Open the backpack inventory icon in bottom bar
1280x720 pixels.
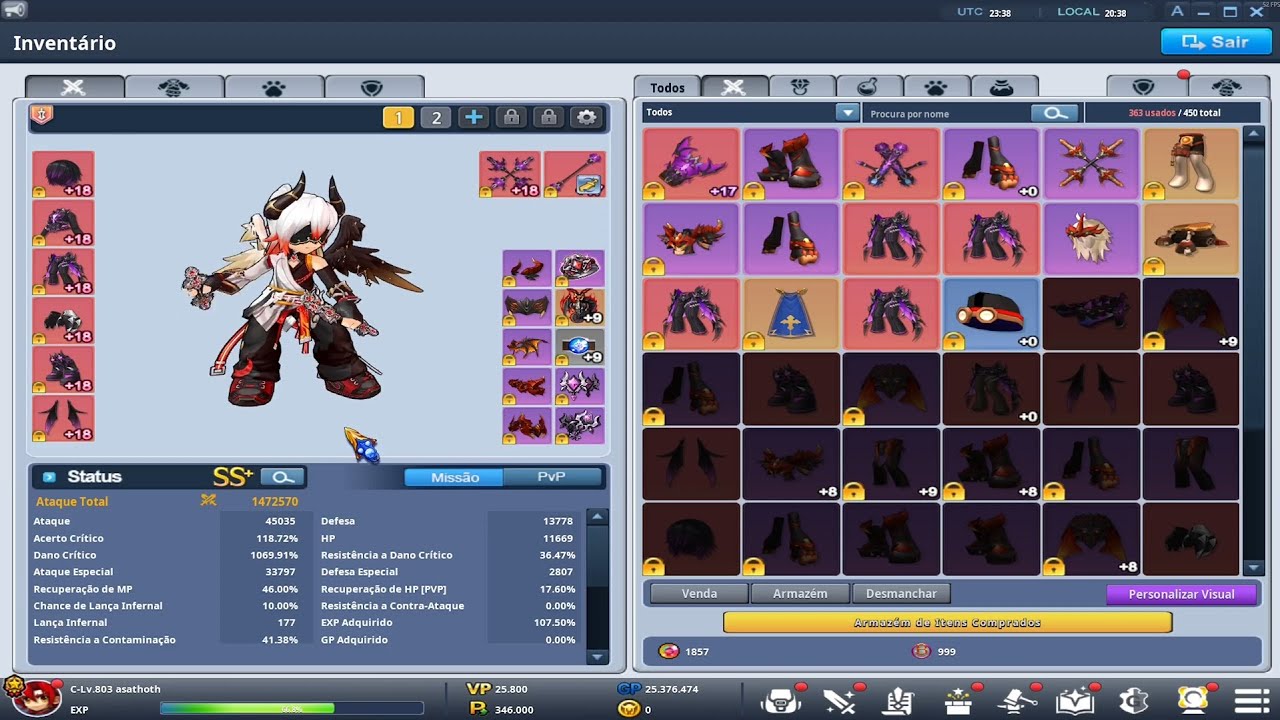point(780,701)
